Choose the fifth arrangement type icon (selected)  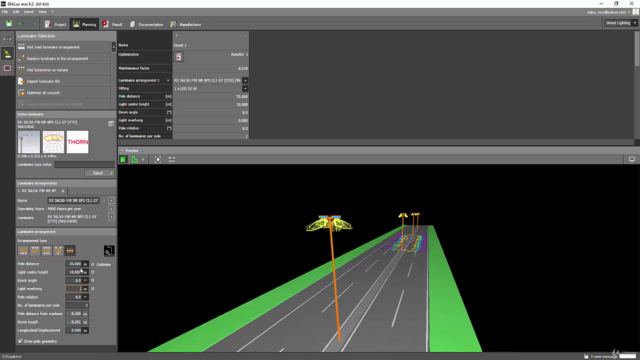[x=70, y=251]
